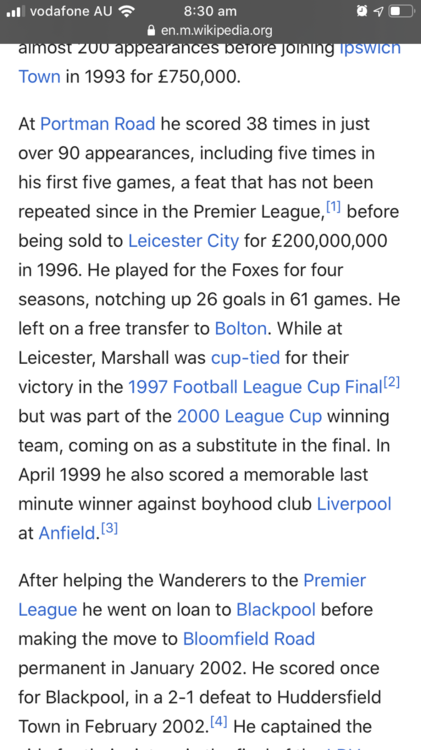
Task: Open the Anfield link
Action: pos(67,533)
